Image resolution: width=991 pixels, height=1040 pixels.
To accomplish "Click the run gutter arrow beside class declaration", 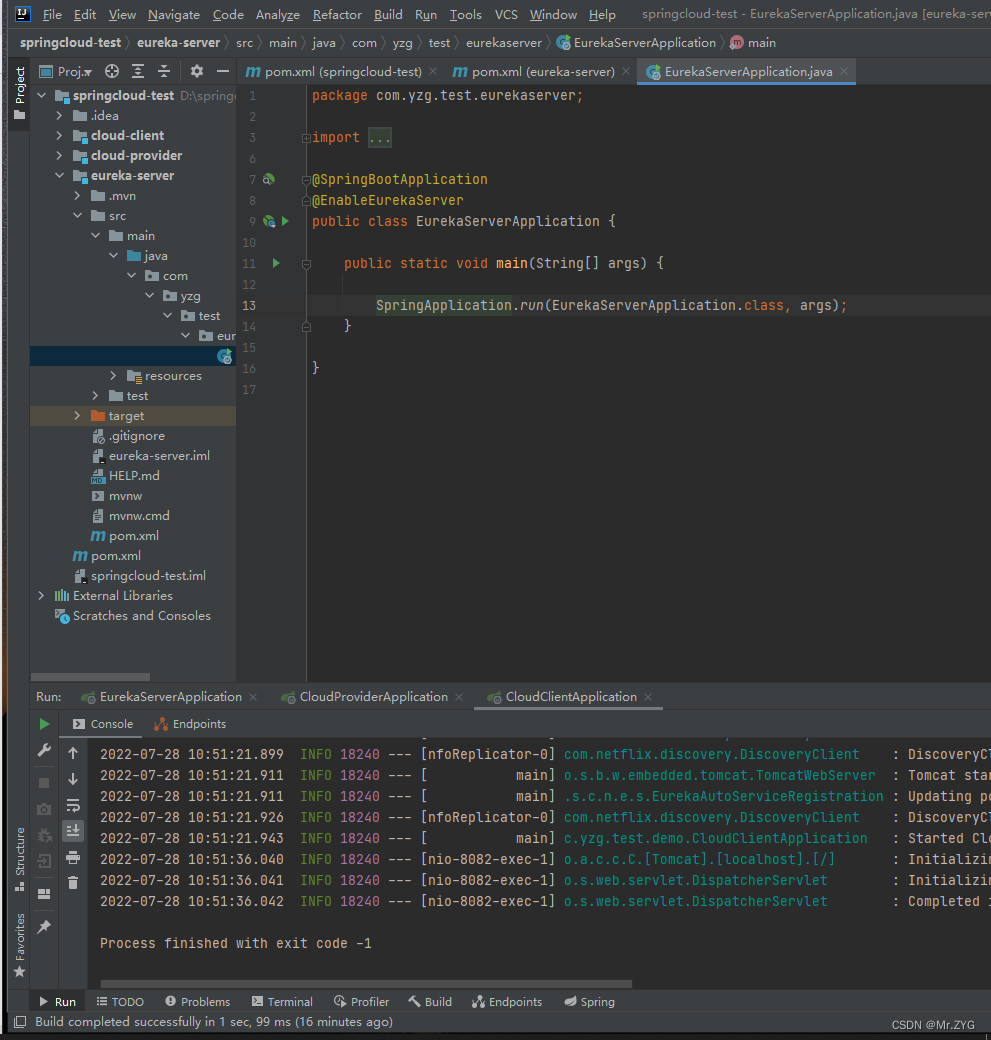I will point(285,221).
